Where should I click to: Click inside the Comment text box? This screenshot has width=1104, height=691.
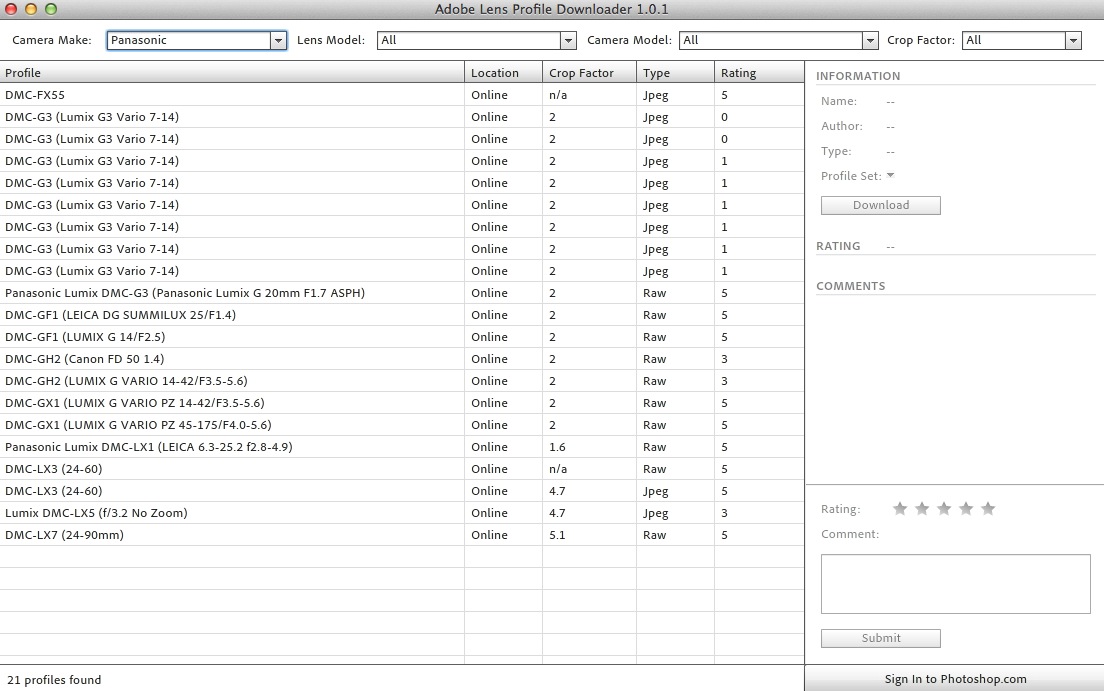[955, 584]
